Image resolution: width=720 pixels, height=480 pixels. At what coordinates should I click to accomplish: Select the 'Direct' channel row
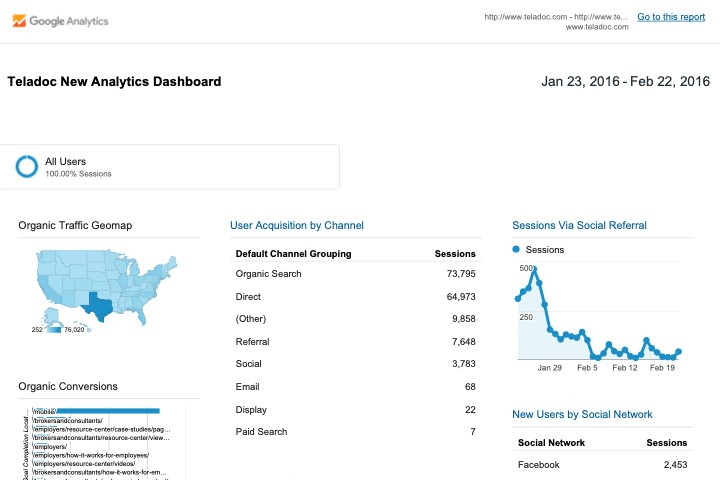coord(355,297)
